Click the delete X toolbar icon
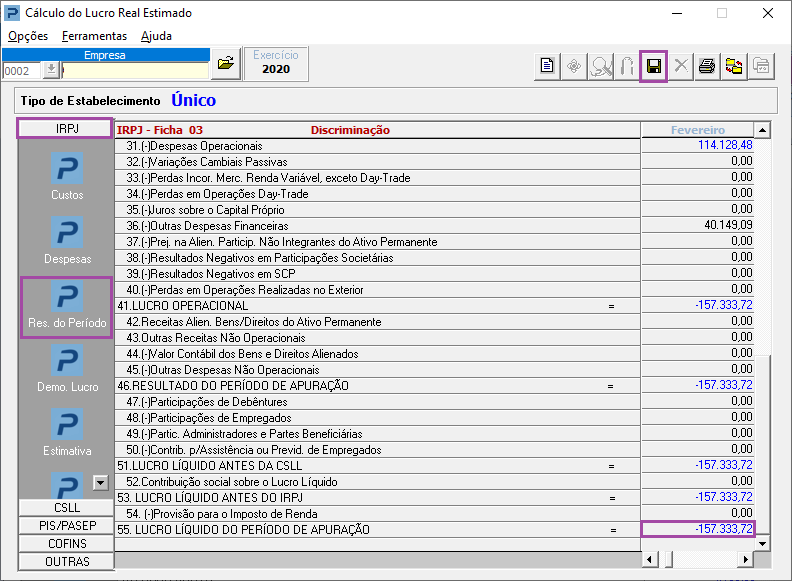The image size is (792, 581). click(x=681, y=66)
